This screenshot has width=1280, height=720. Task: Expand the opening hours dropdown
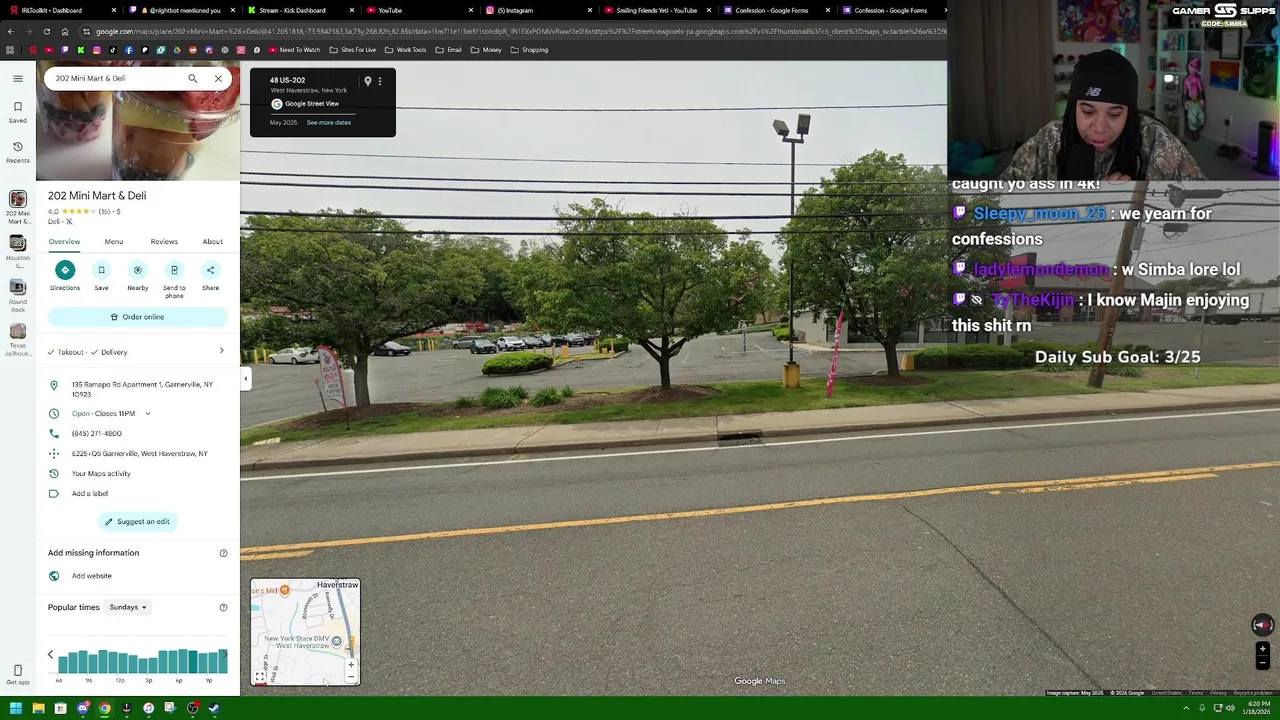click(148, 413)
